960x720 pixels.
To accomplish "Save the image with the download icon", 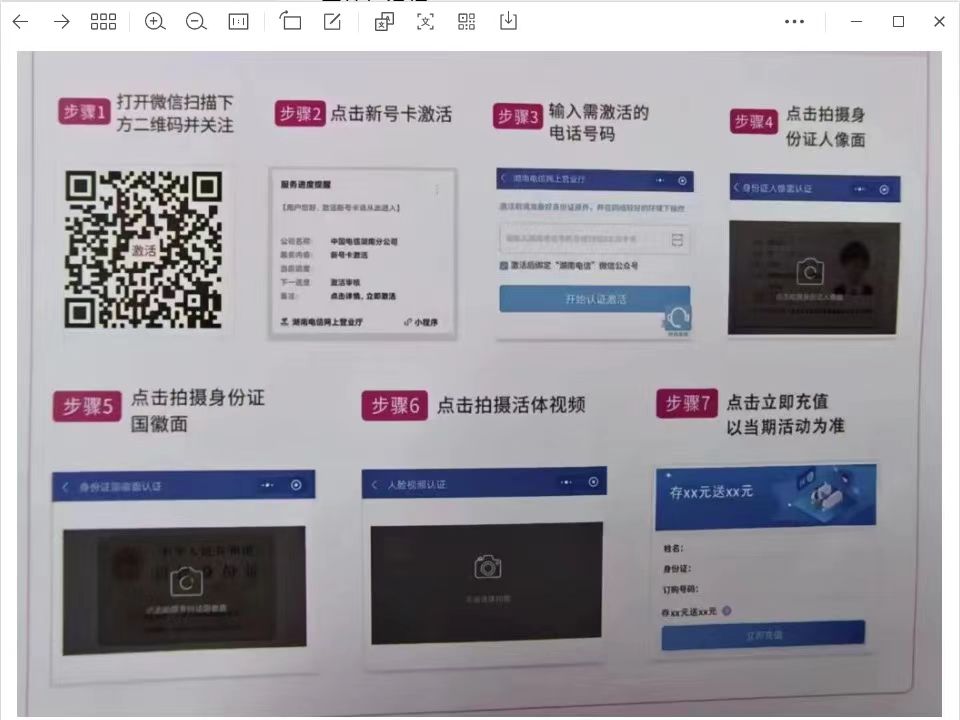I will click(507, 21).
